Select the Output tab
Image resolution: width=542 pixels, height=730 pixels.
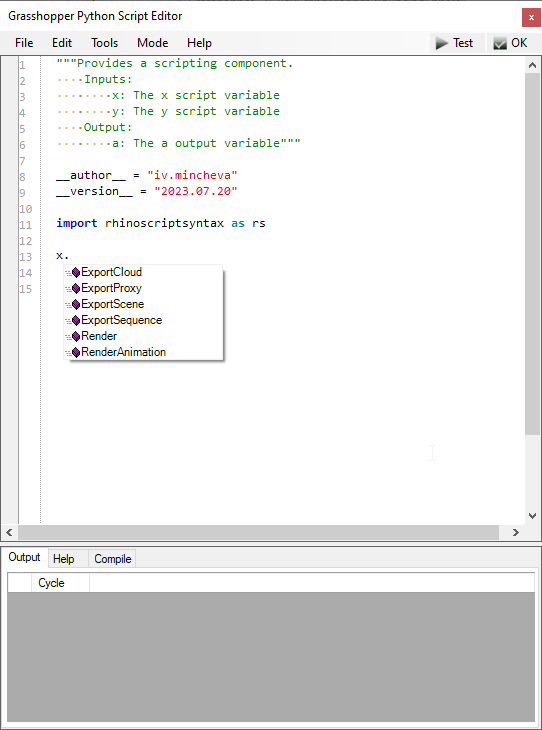point(24,557)
